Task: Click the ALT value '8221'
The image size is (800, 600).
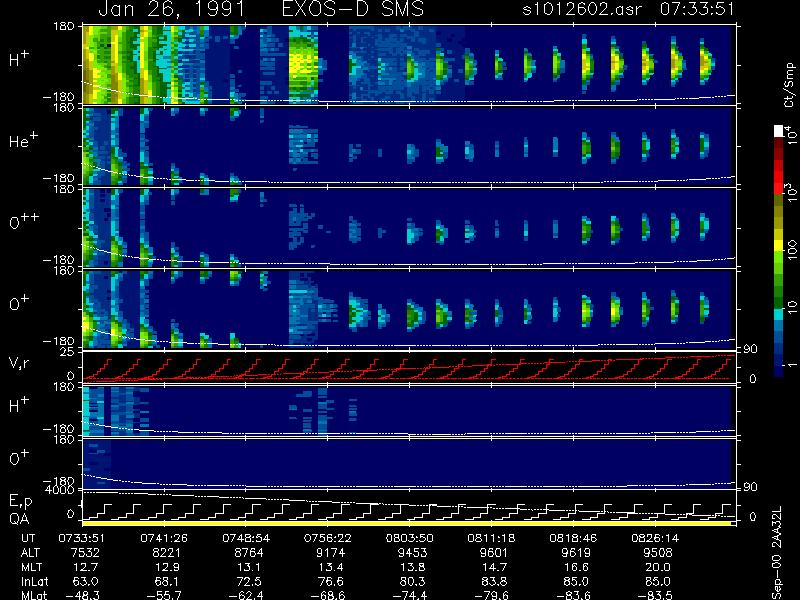Action: coord(167,553)
